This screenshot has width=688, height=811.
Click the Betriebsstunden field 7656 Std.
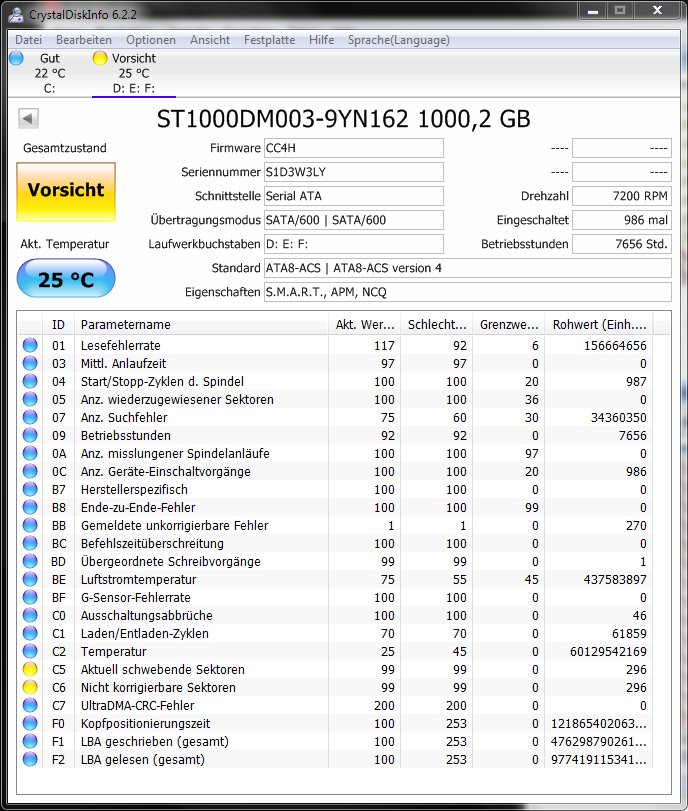(622, 244)
